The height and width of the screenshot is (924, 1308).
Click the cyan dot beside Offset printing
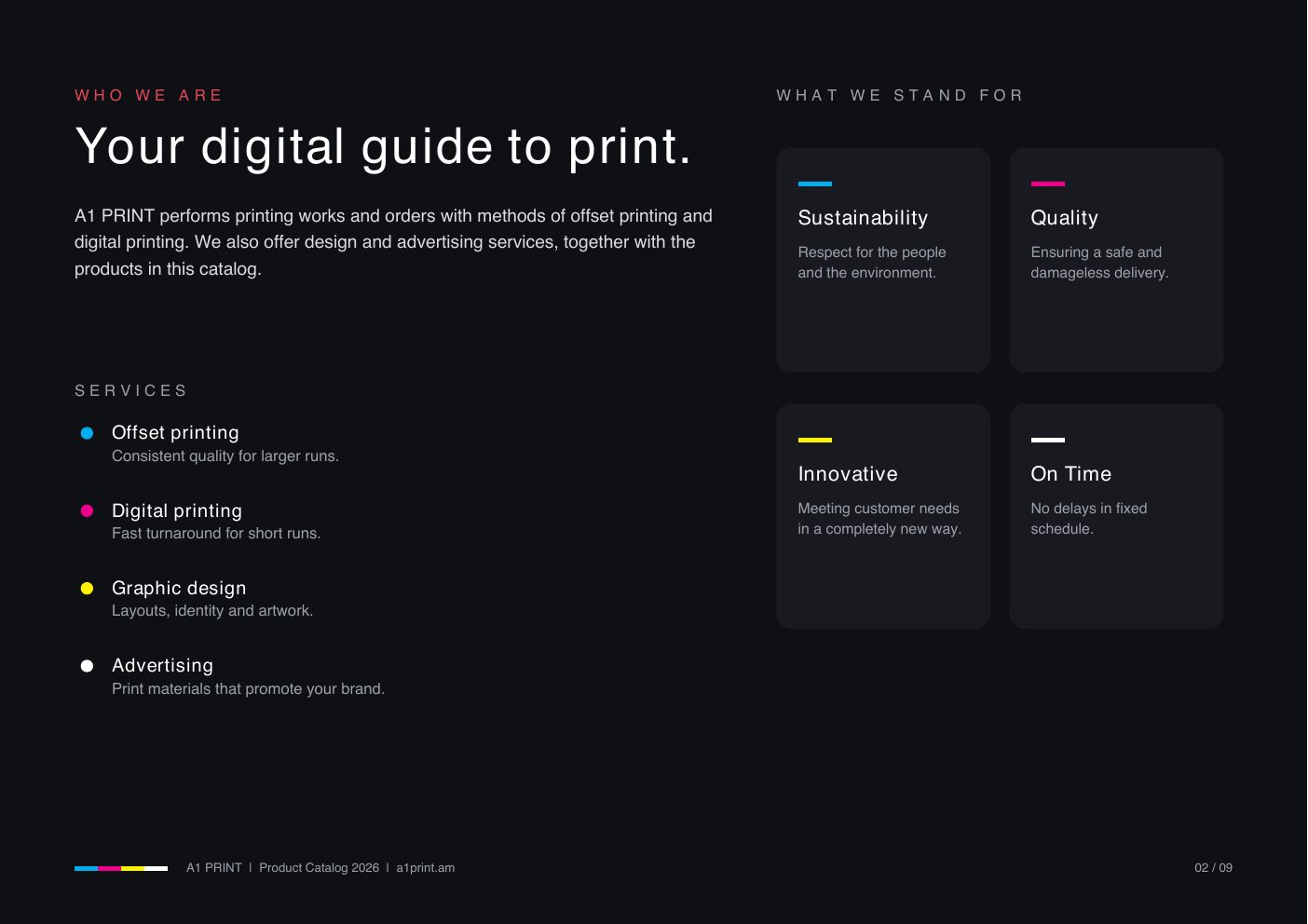coord(87,433)
